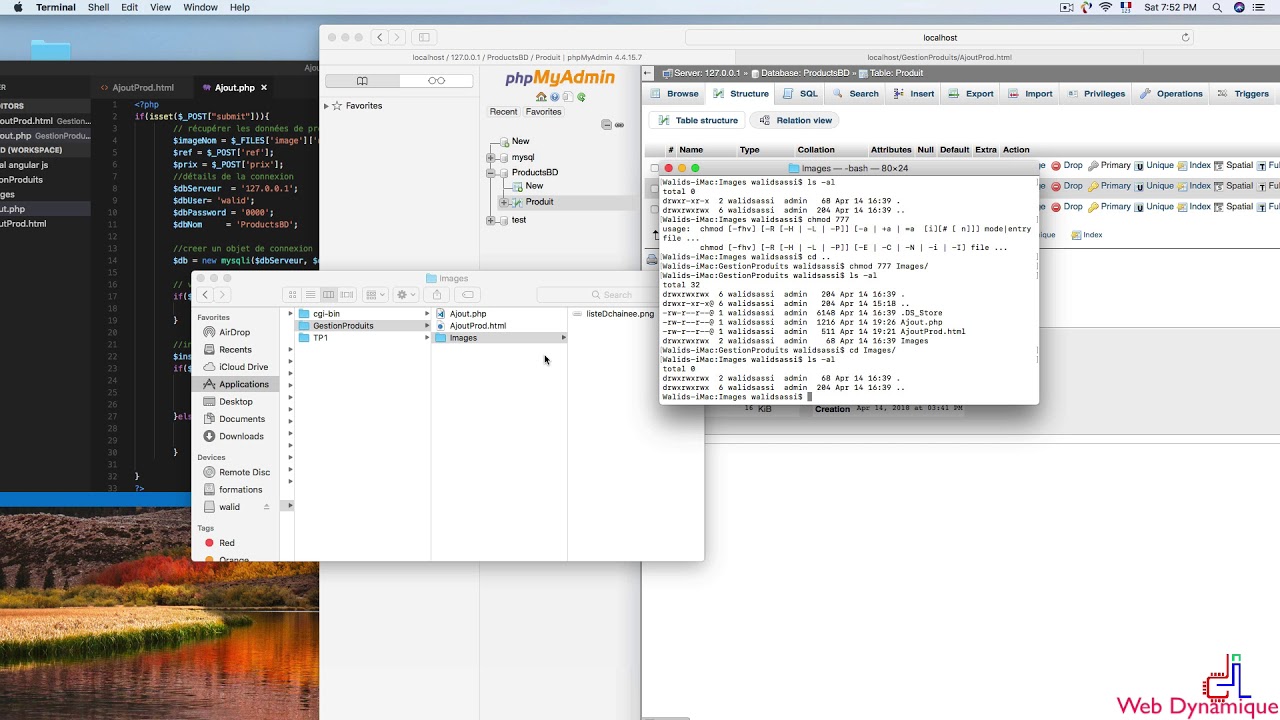Viewport: 1280px width, 720px height.
Task: Click Recent in phpMyAdmin navigation
Action: click(503, 112)
